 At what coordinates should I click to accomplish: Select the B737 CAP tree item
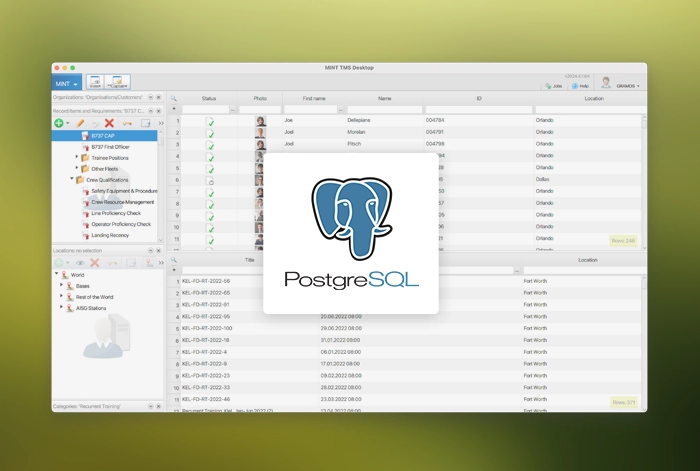click(104, 136)
